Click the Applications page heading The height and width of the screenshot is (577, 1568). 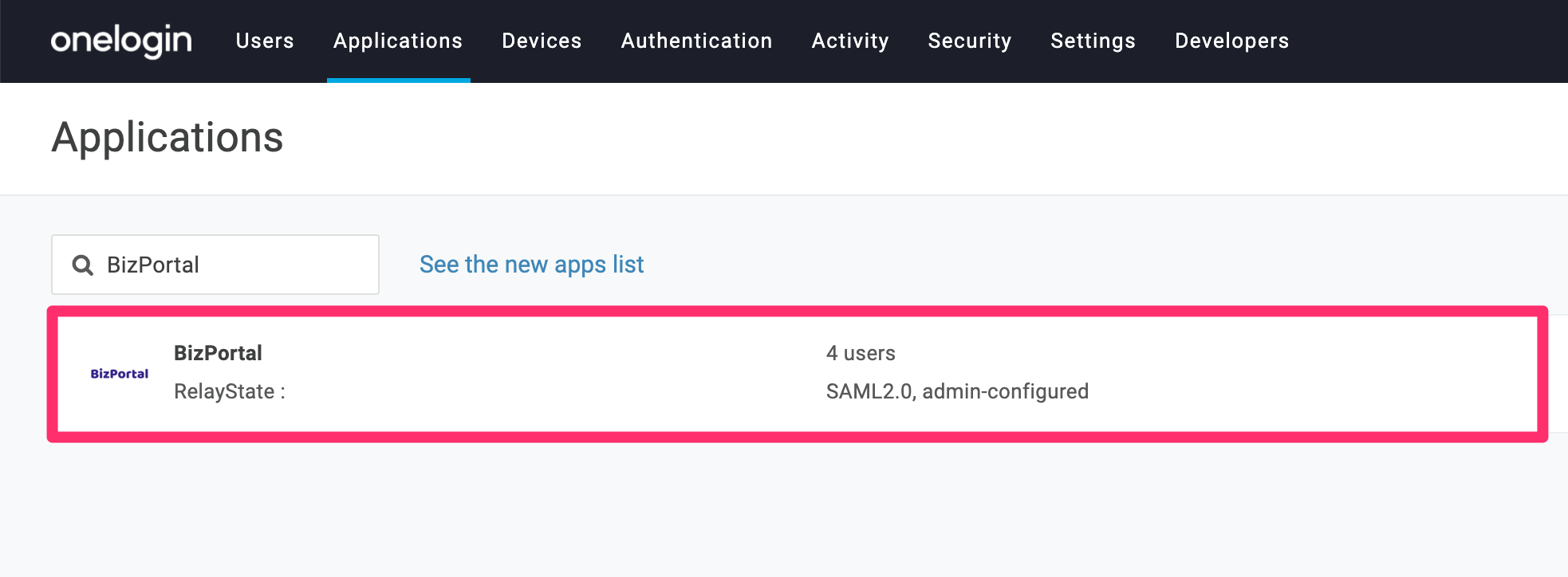(x=167, y=138)
